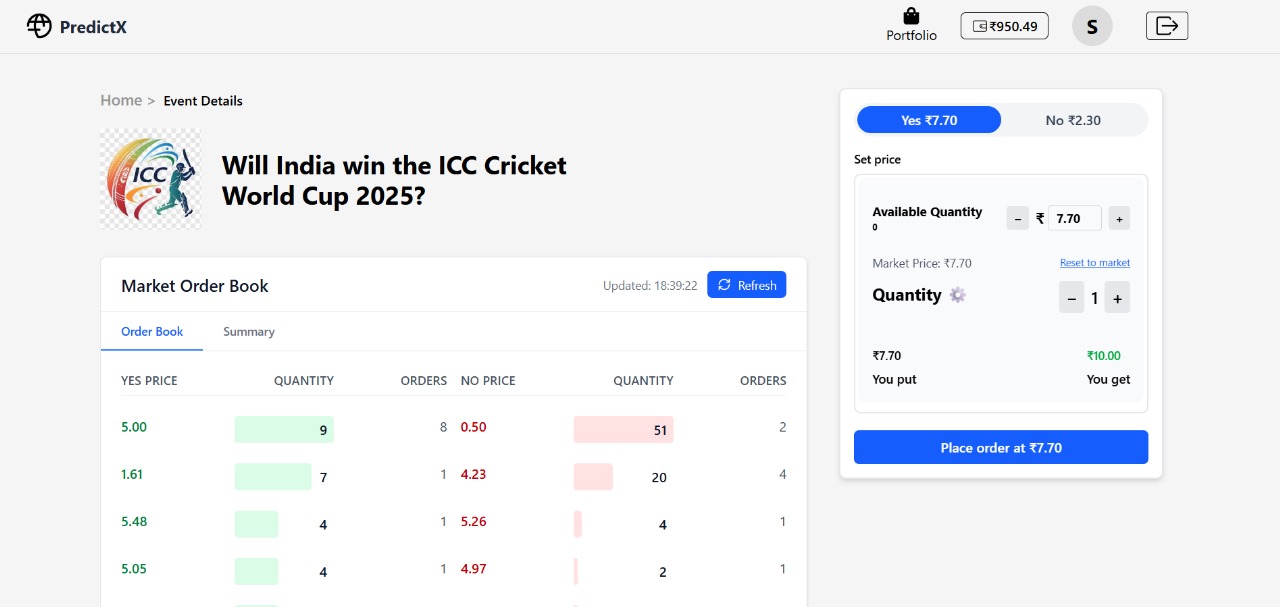Select the Order Book tab

(x=152, y=332)
